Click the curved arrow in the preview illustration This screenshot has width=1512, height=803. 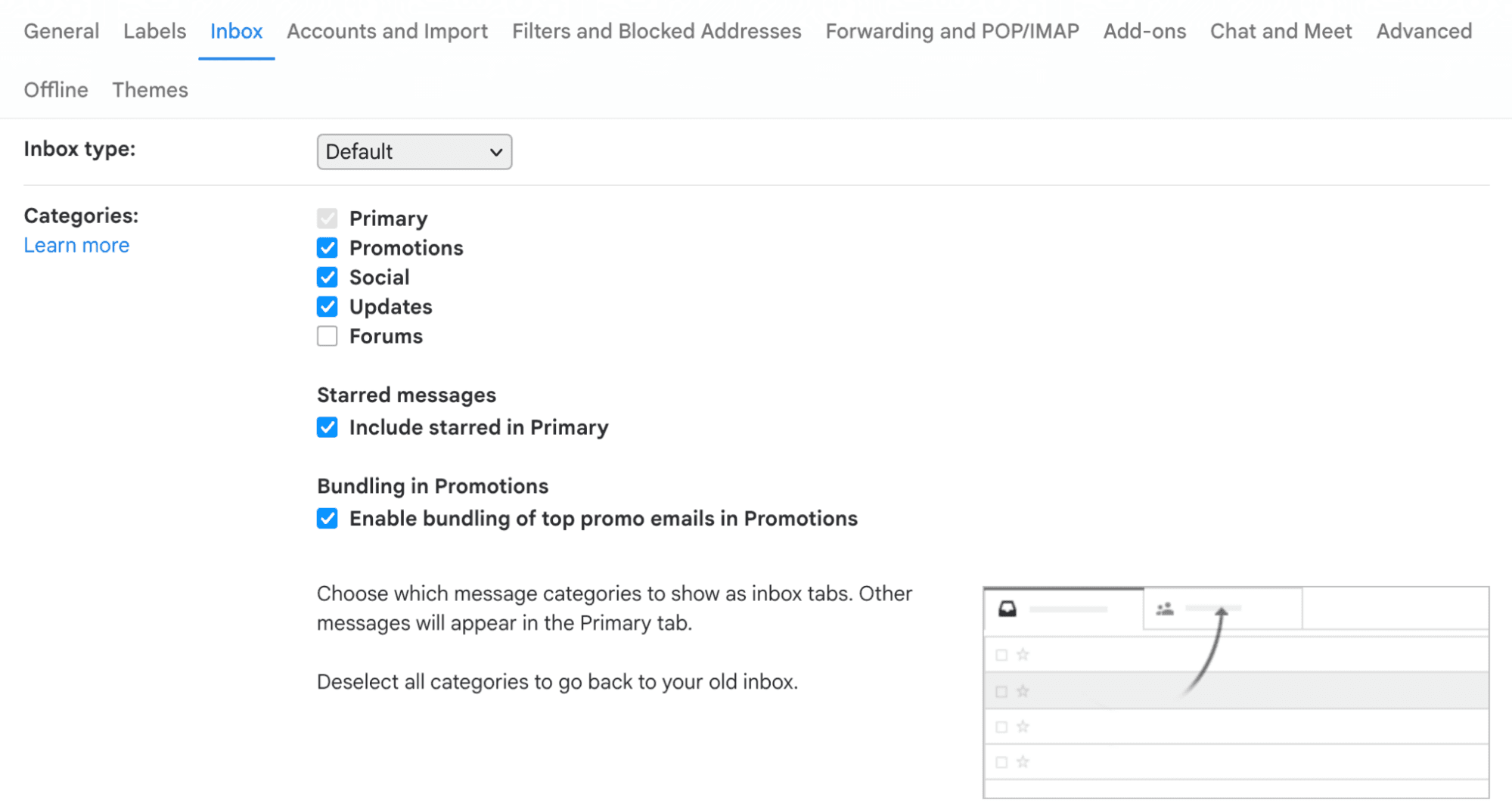point(1210,650)
